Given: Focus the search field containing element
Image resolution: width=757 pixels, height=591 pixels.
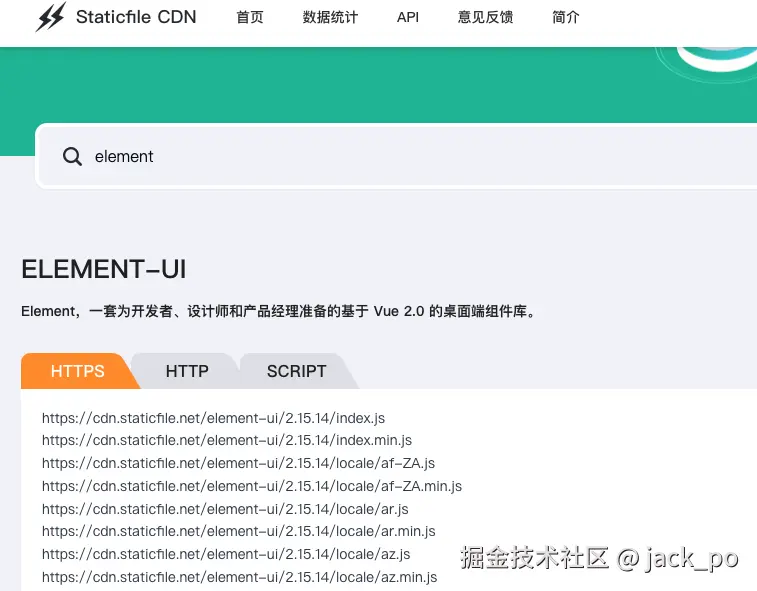Looking at the screenshot, I should [x=397, y=156].
